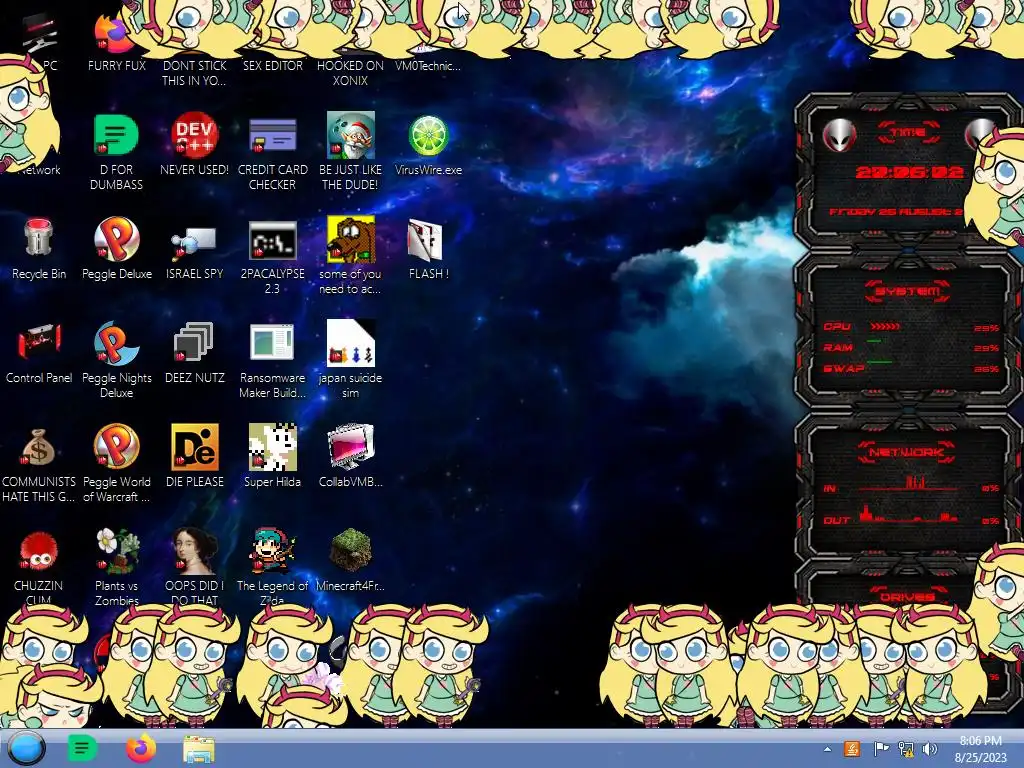Image resolution: width=1024 pixels, height=768 pixels.
Task: Click the CPU usage bar in gadget
Action: tap(886, 326)
